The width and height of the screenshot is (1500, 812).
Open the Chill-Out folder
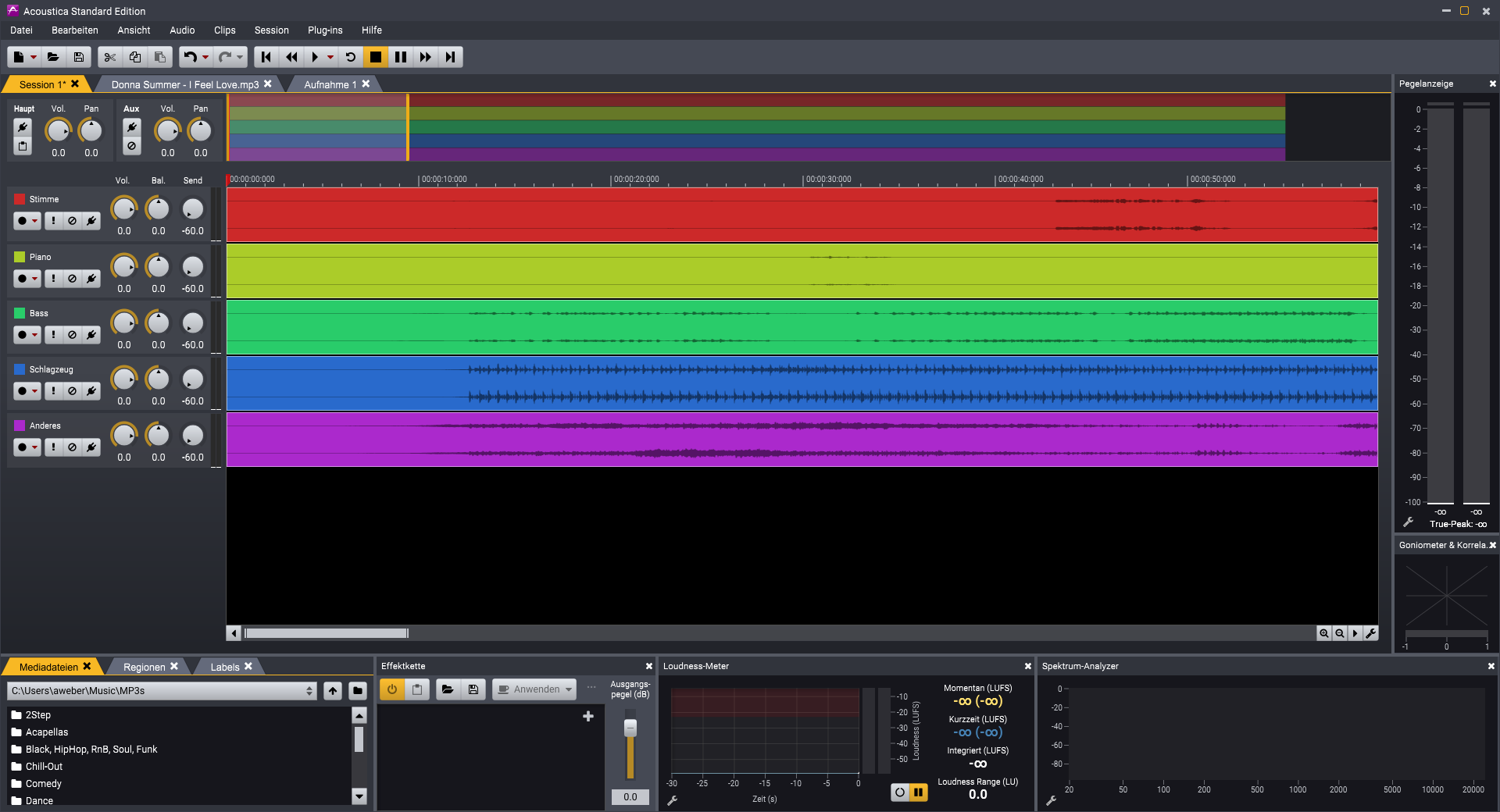pos(44,767)
